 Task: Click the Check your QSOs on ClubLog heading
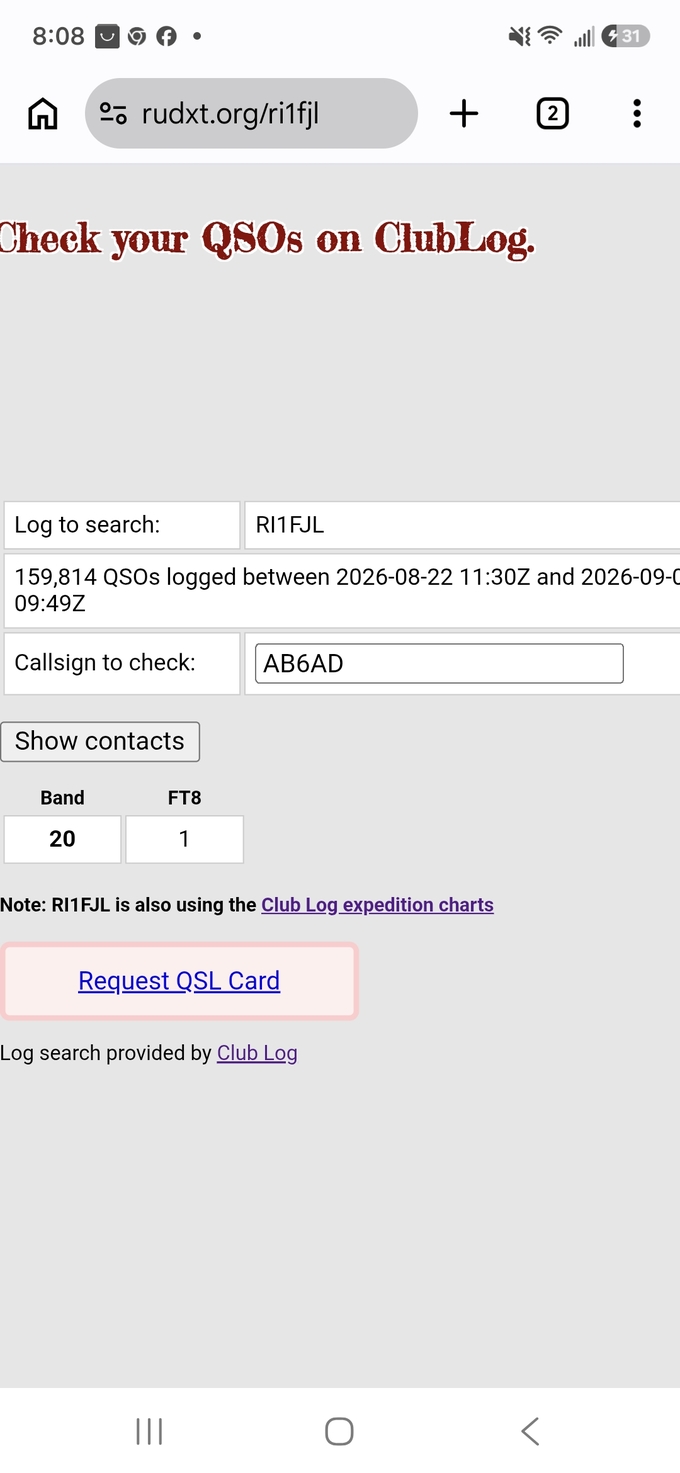coord(266,239)
